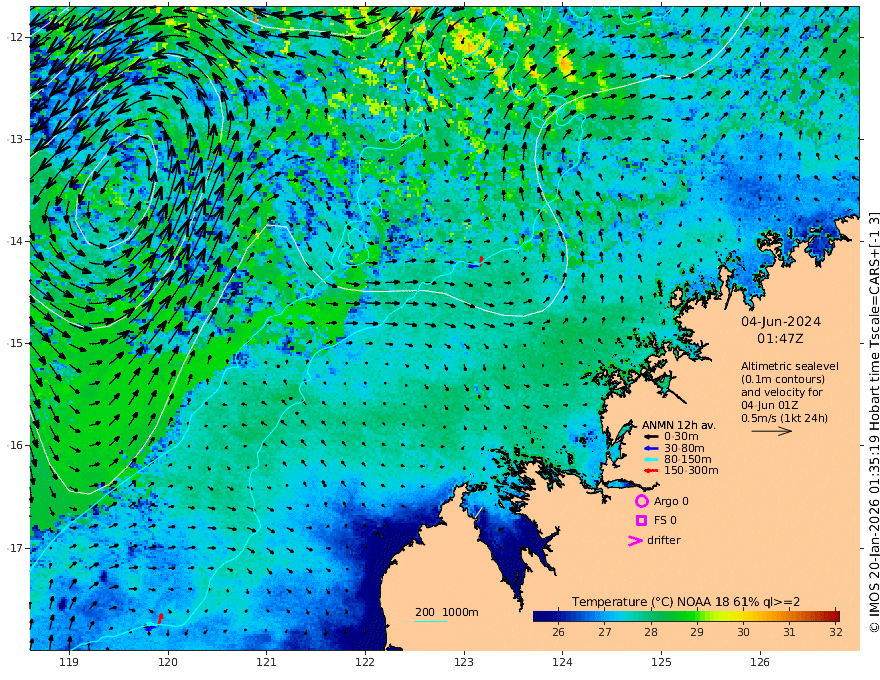Click longitude tick label 126
Viewport: 880px width, 680px height.
pyautogui.click(x=760, y=663)
